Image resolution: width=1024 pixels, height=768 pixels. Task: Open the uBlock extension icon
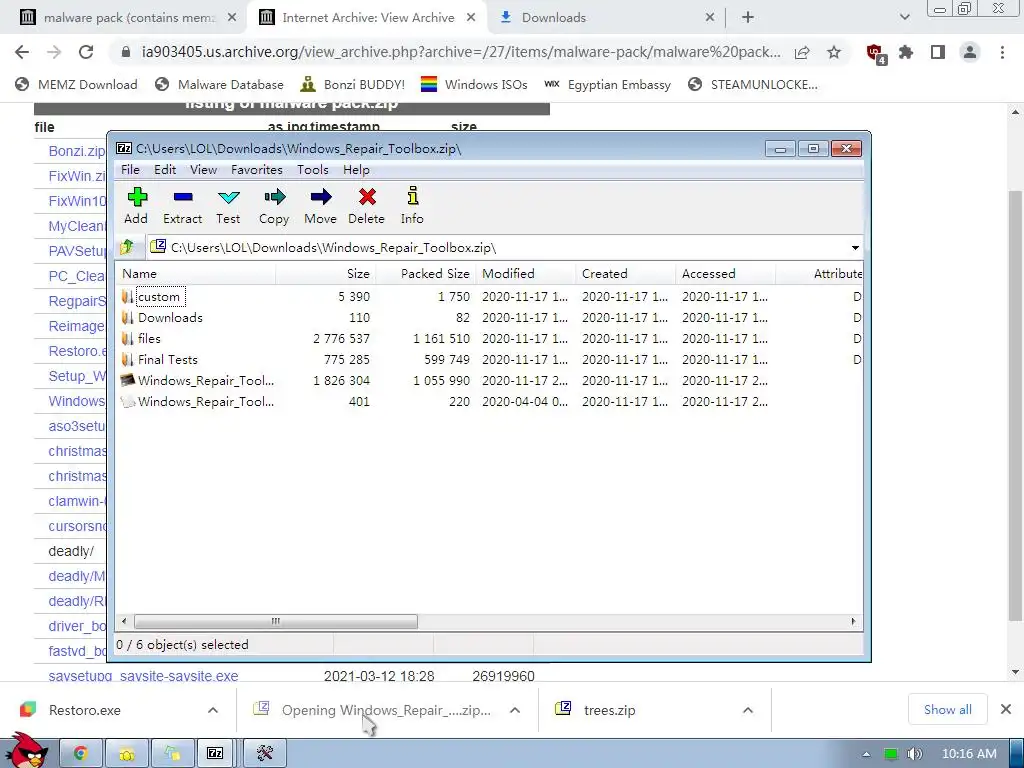[x=875, y=54]
